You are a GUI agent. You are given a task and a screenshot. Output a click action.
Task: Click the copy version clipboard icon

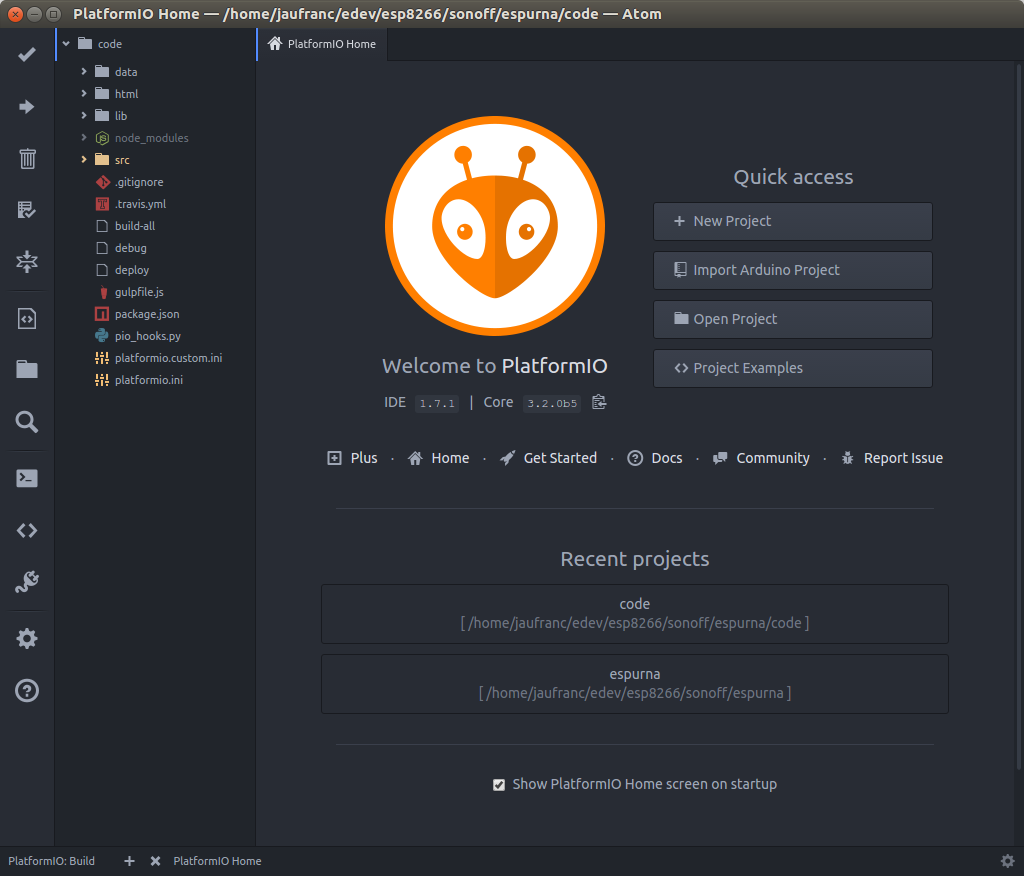pos(599,402)
